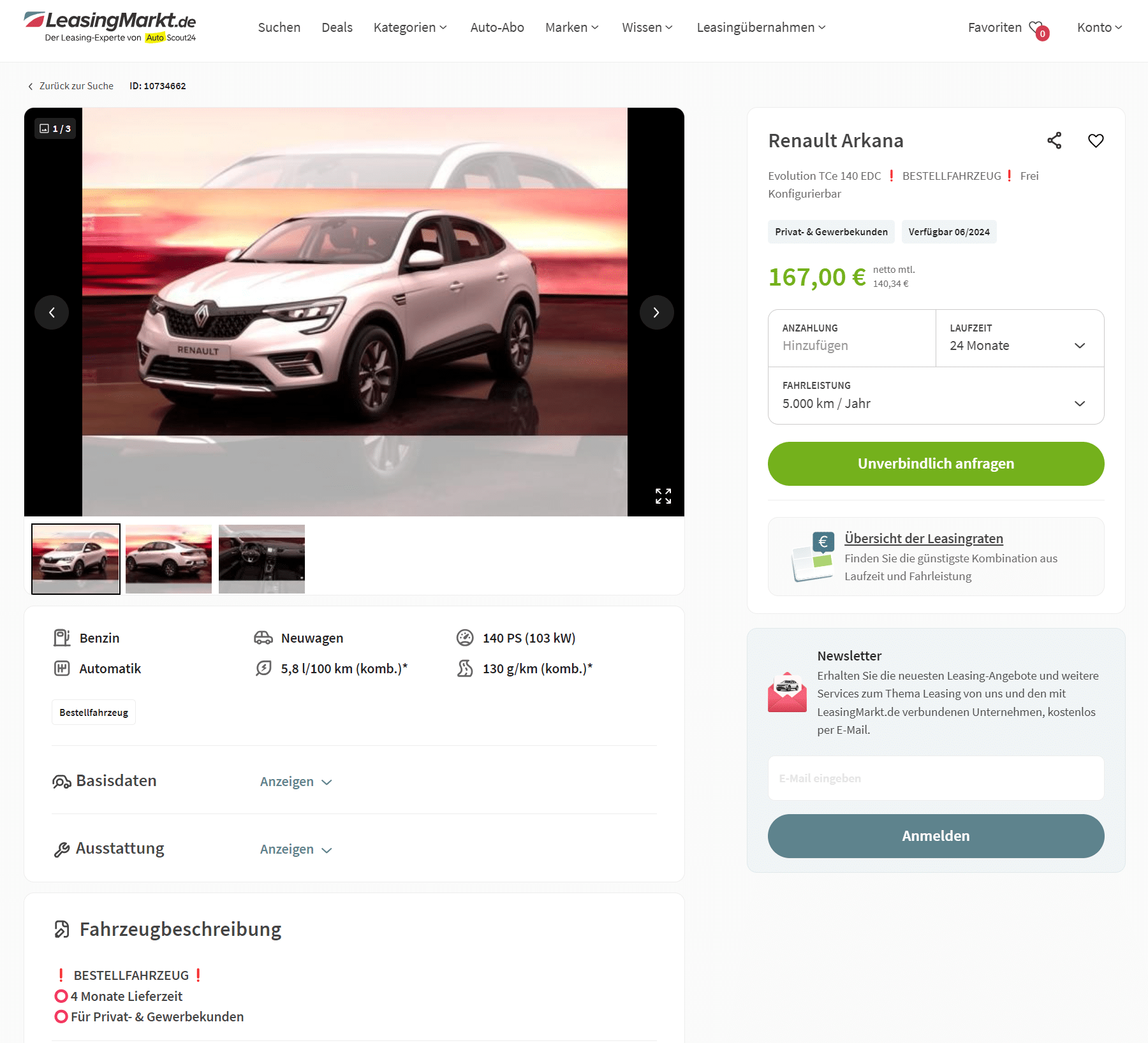Viewport: 1148px width, 1043px height.
Task: Open Favoriten heart icon in header
Action: click(x=1040, y=29)
